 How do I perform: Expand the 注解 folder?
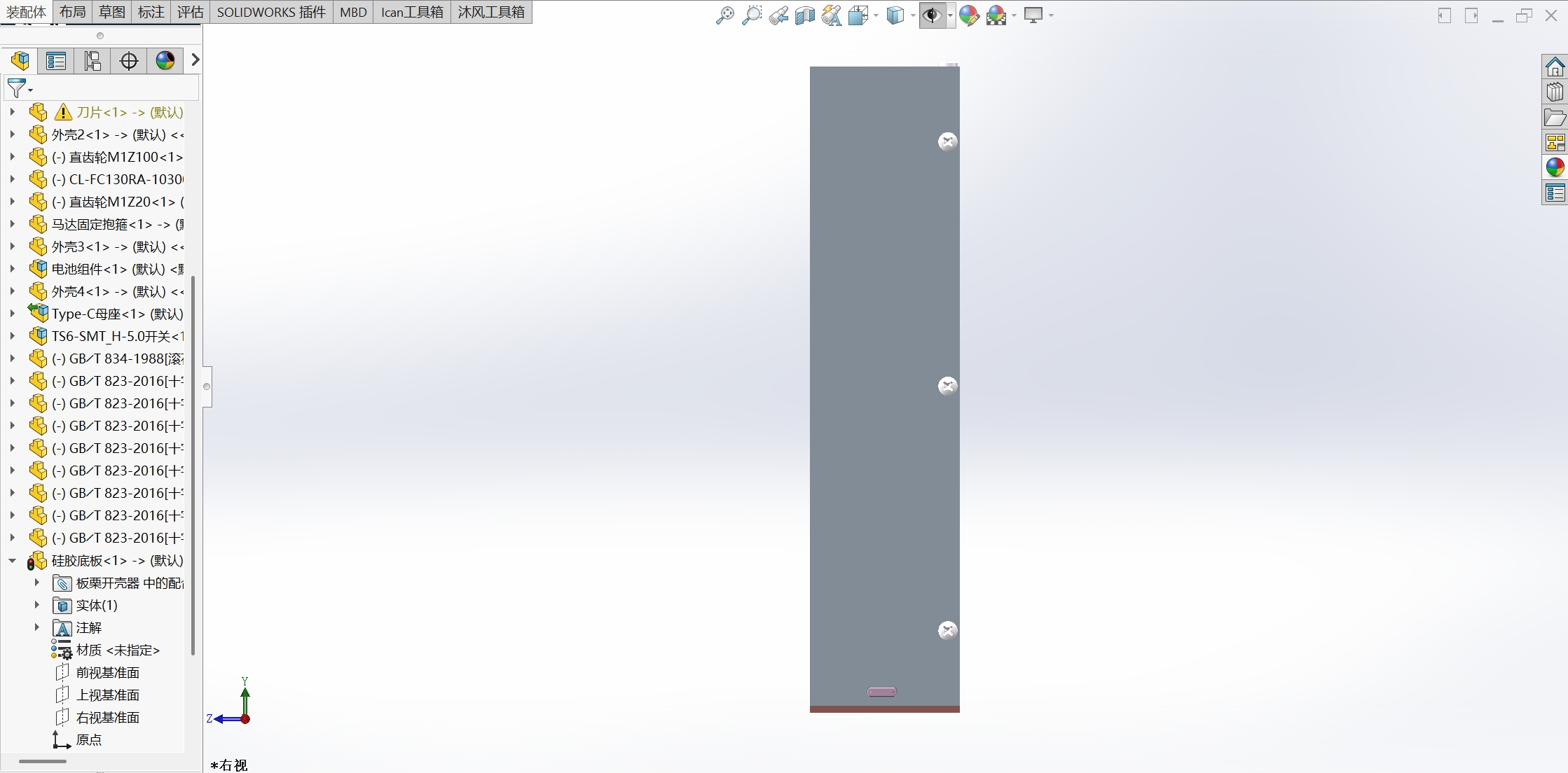(x=37, y=627)
